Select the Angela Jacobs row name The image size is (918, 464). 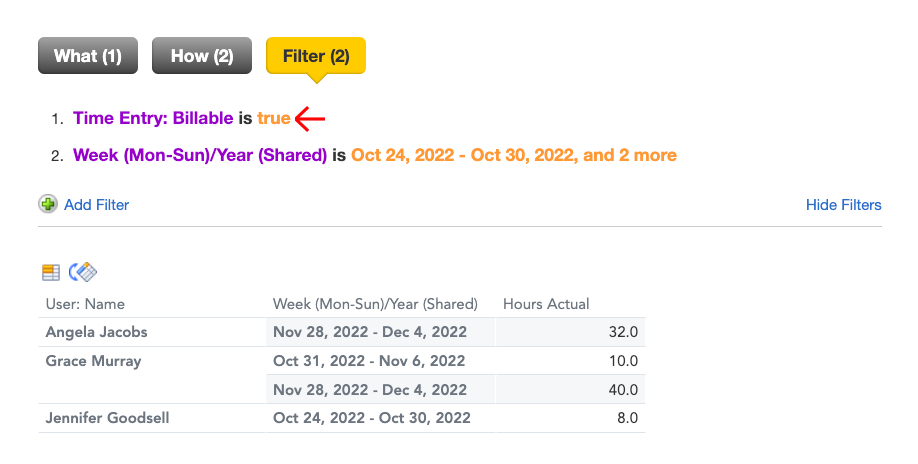[x=97, y=332]
